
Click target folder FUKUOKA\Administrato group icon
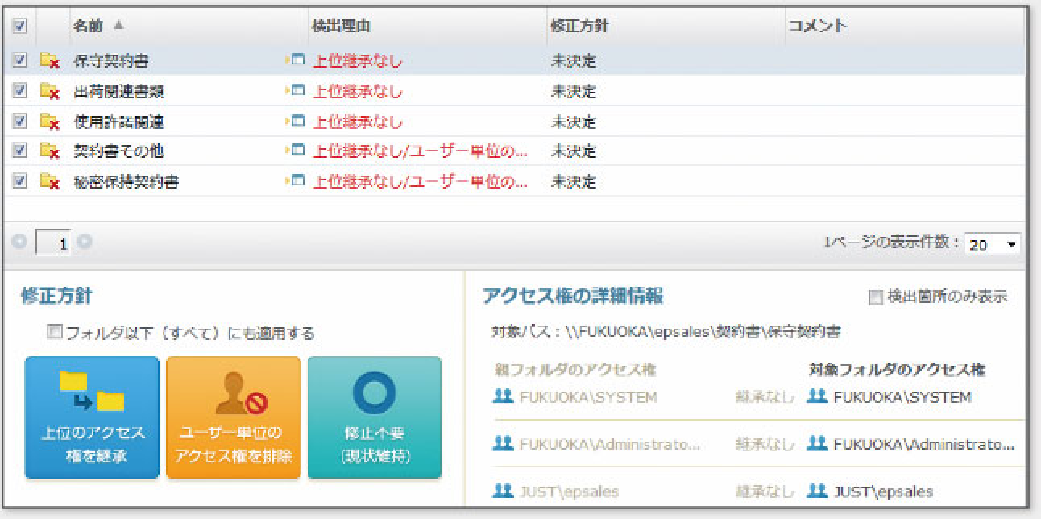pos(817,444)
